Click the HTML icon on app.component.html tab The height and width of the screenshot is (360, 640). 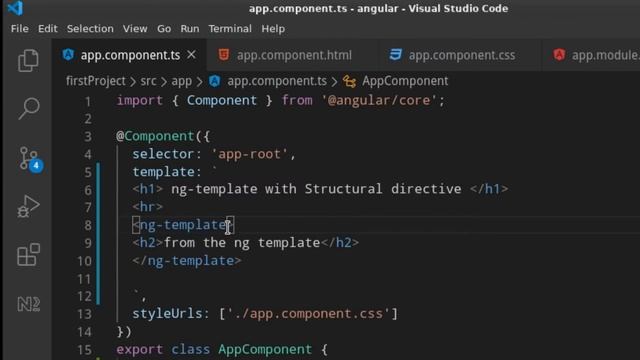(224, 54)
